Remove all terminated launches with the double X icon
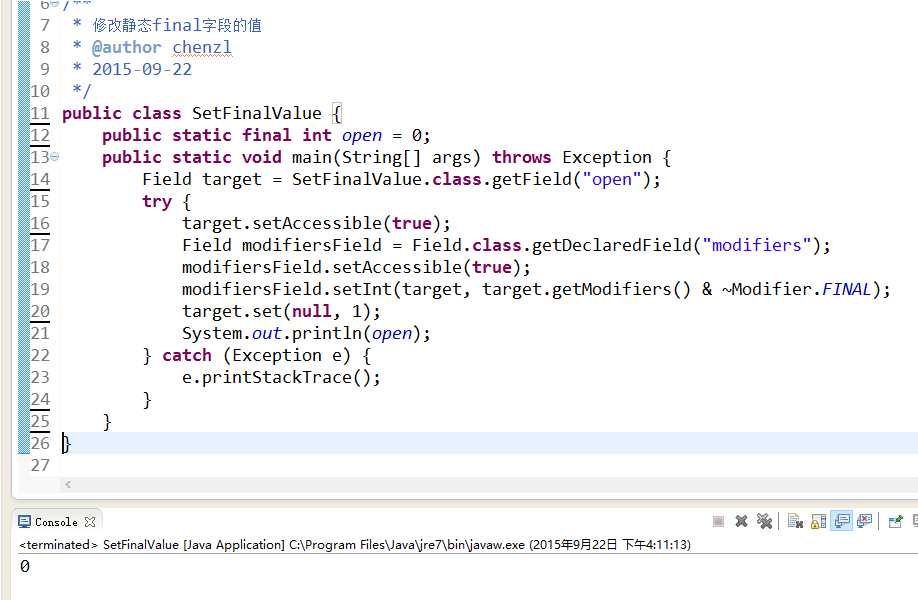The width and height of the screenshot is (918, 600). coord(764,521)
